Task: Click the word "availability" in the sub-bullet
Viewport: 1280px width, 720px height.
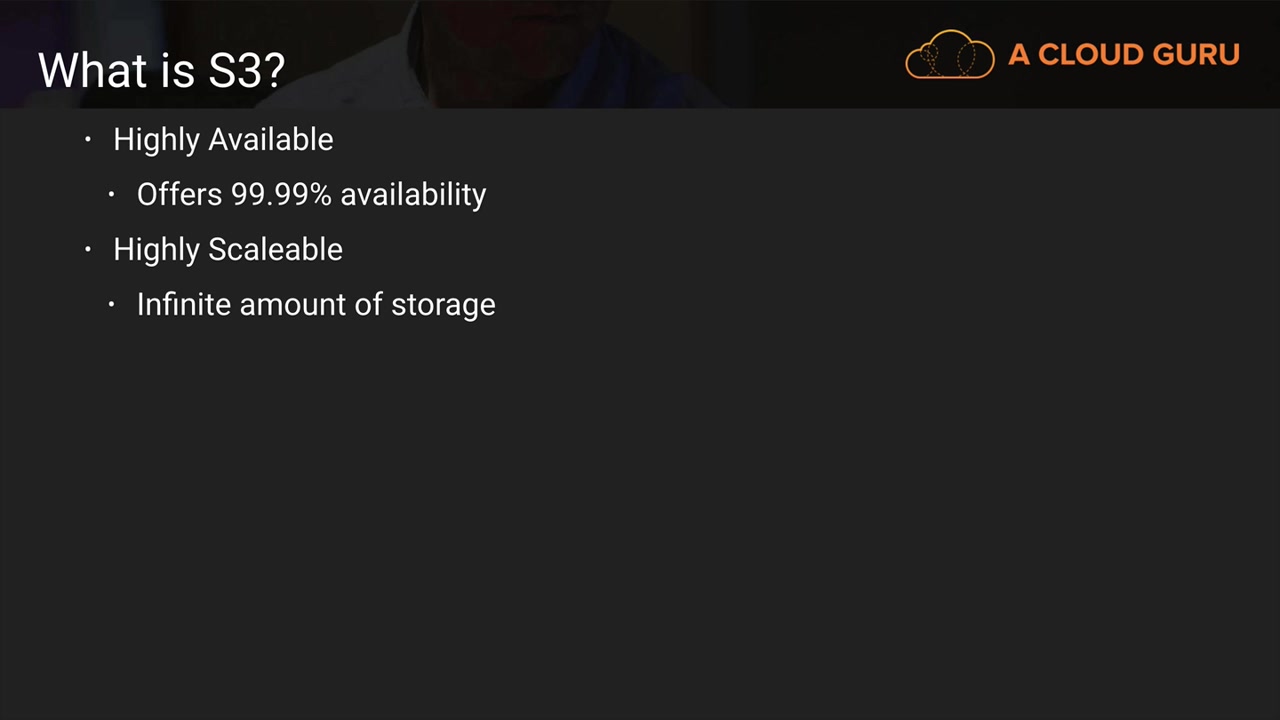Action: pyautogui.click(x=413, y=195)
